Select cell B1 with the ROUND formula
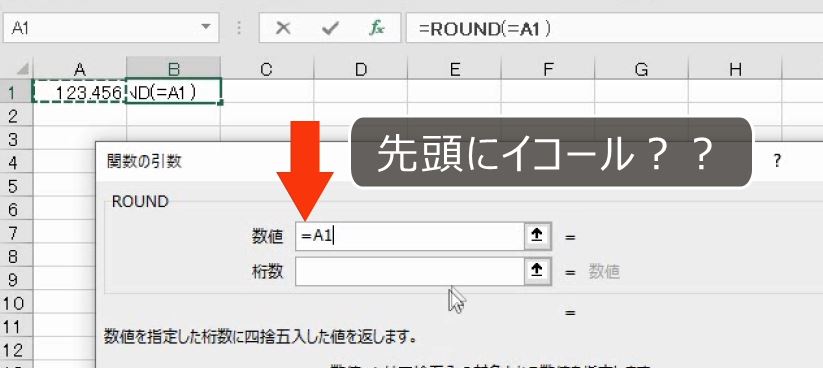Image resolution: width=823 pixels, height=368 pixels. pos(174,92)
